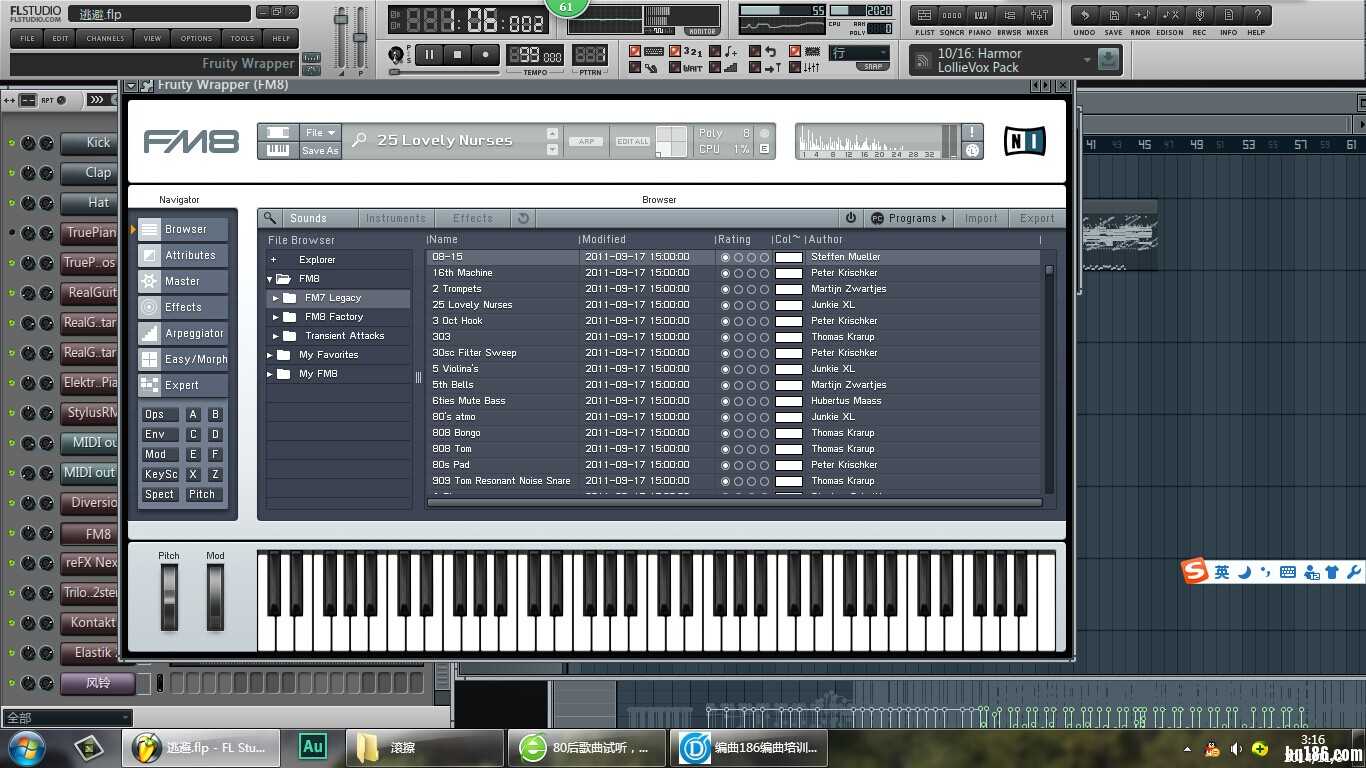Click the REC microphone icon
The width and height of the screenshot is (1366, 768).
(1199, 15)
